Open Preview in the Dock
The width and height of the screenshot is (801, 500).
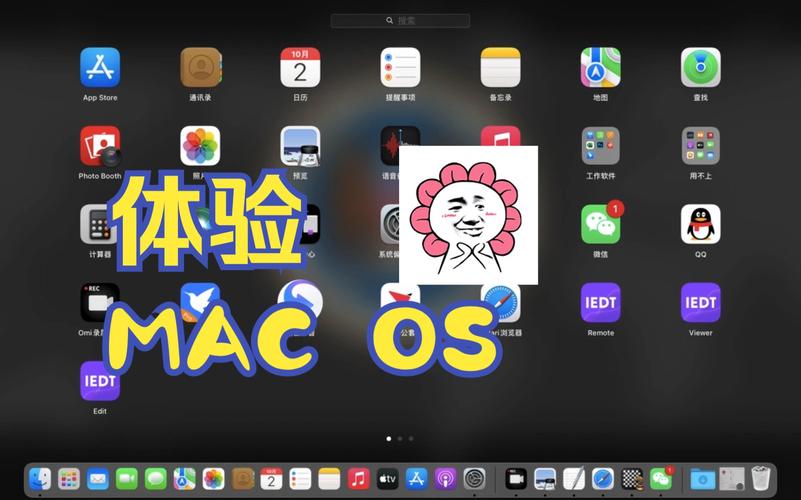tap(545, 479)
